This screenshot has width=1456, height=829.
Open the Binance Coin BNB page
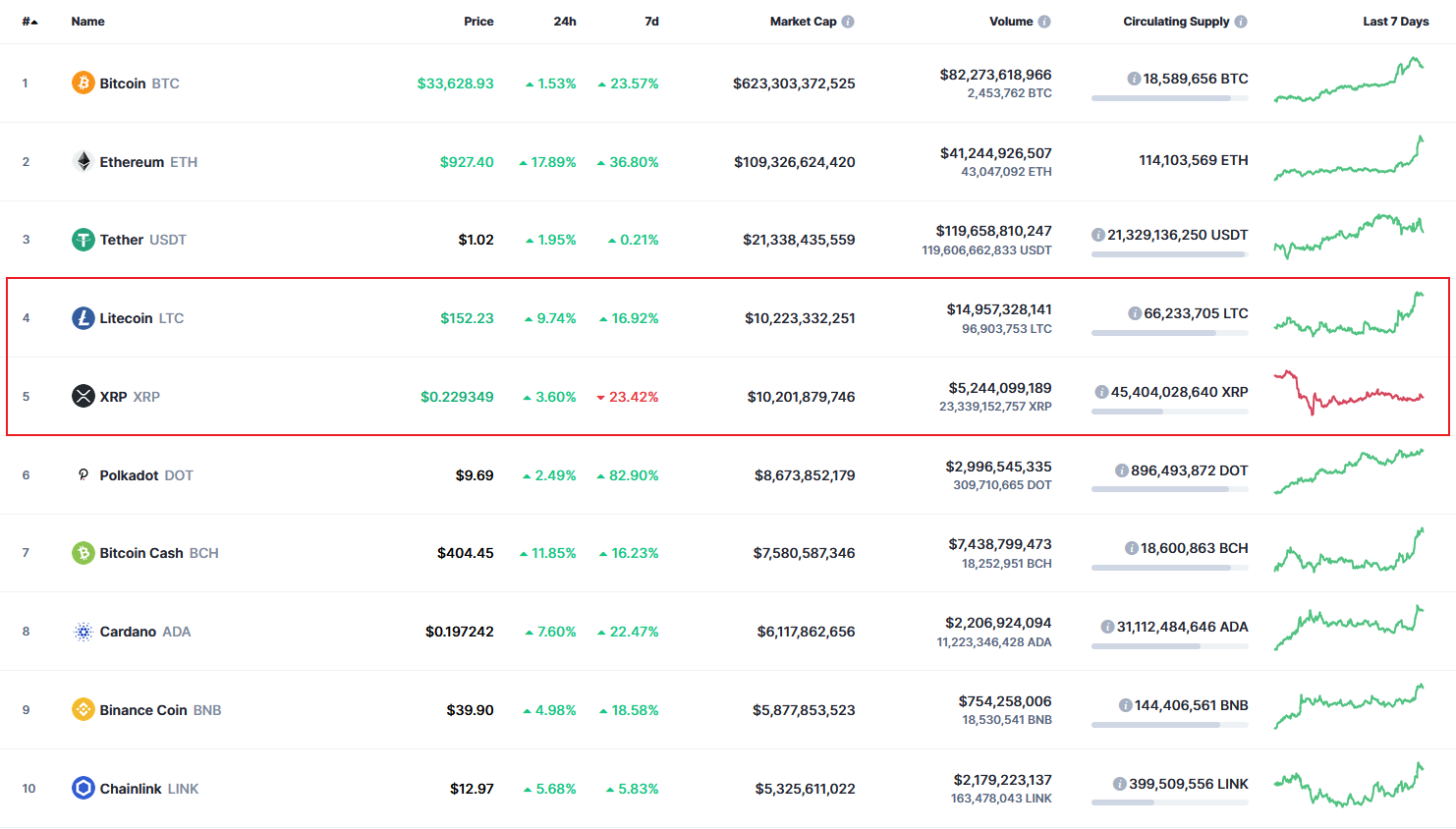pos(160,710)
